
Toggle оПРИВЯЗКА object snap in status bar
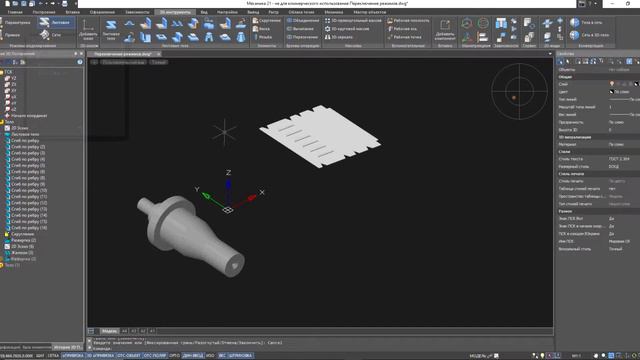click(x=73, y=356)
